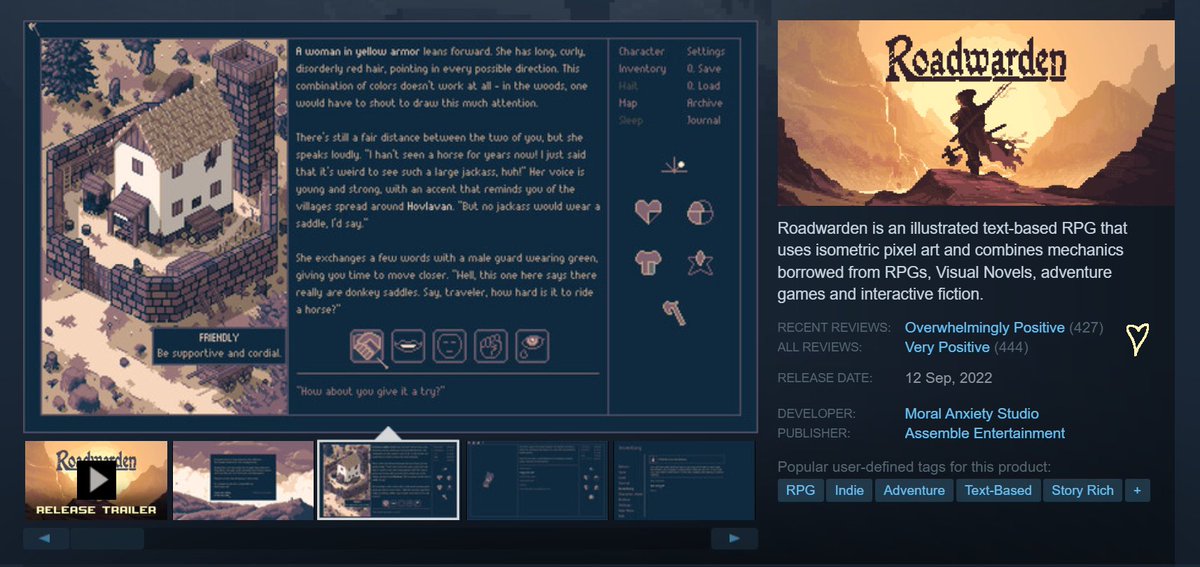Click the heart health status icon
This screenshot has width=1200, height=567.
coord(649,212)
